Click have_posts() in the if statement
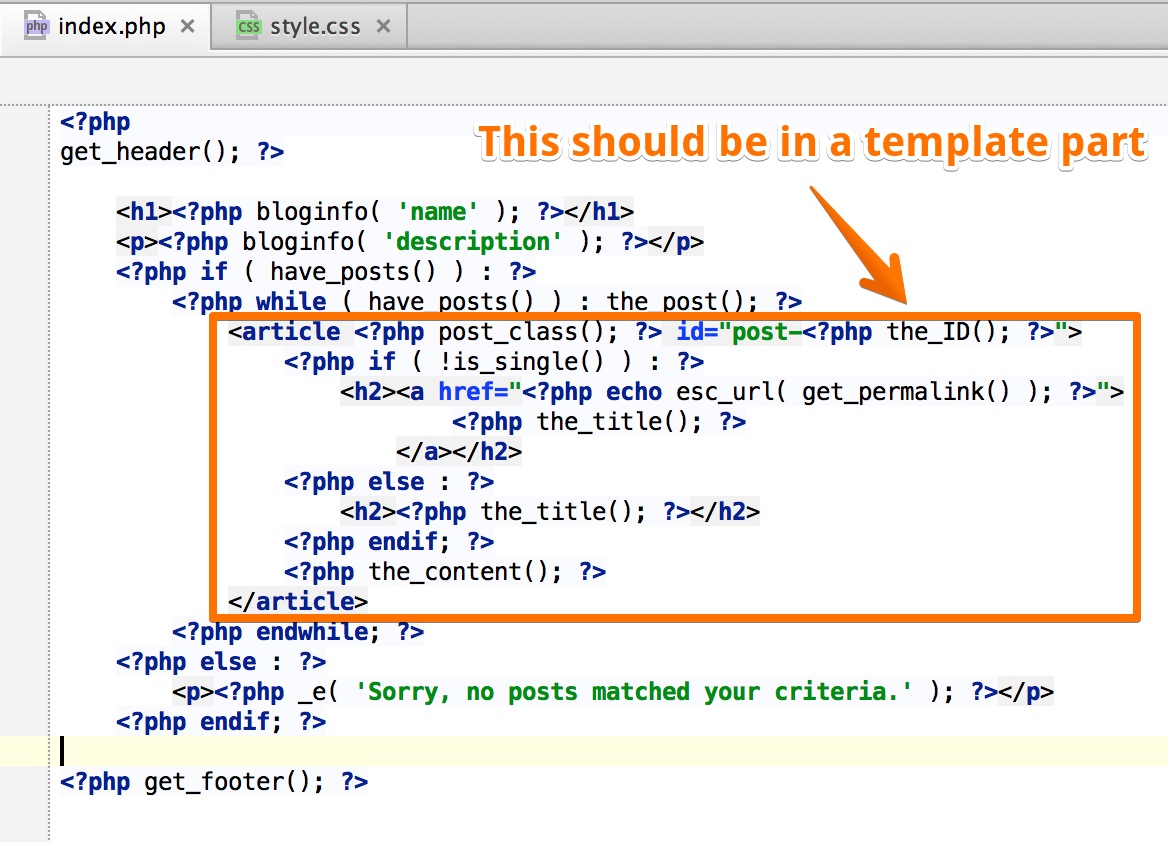 tap(352, 272)
